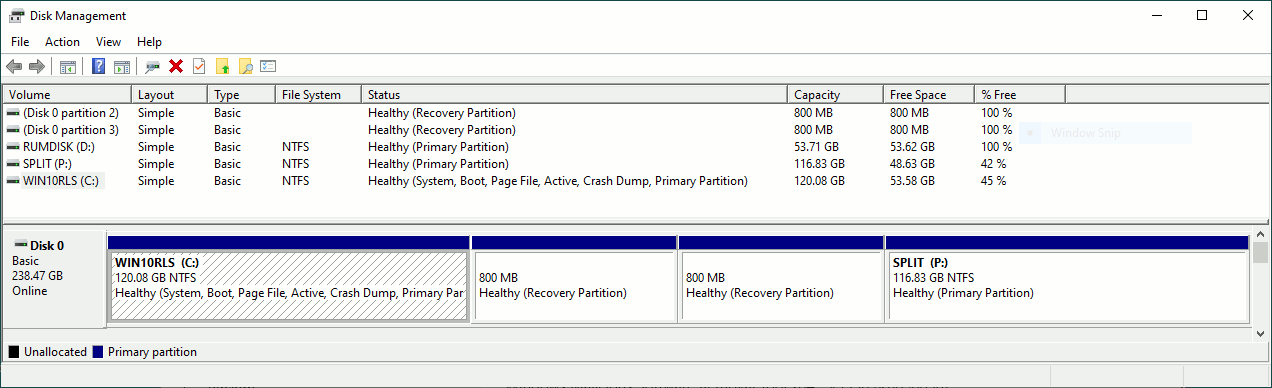Click the Disk 0 drive icon
The image size is (1272, 388).
click(x=20, y=245)
